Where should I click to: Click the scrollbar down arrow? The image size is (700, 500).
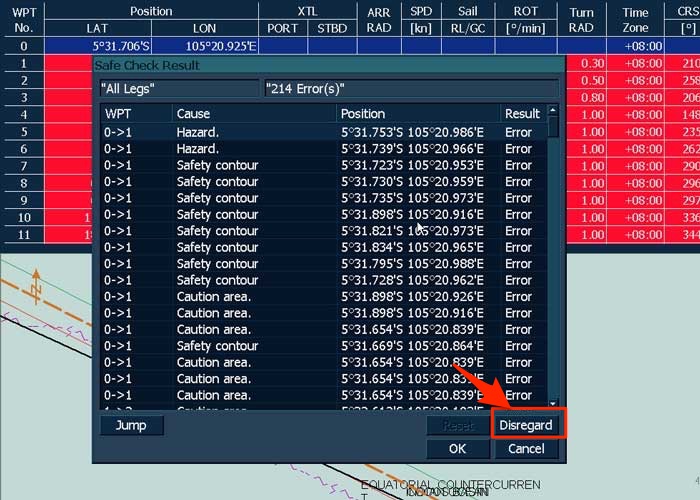click(554, 399)
